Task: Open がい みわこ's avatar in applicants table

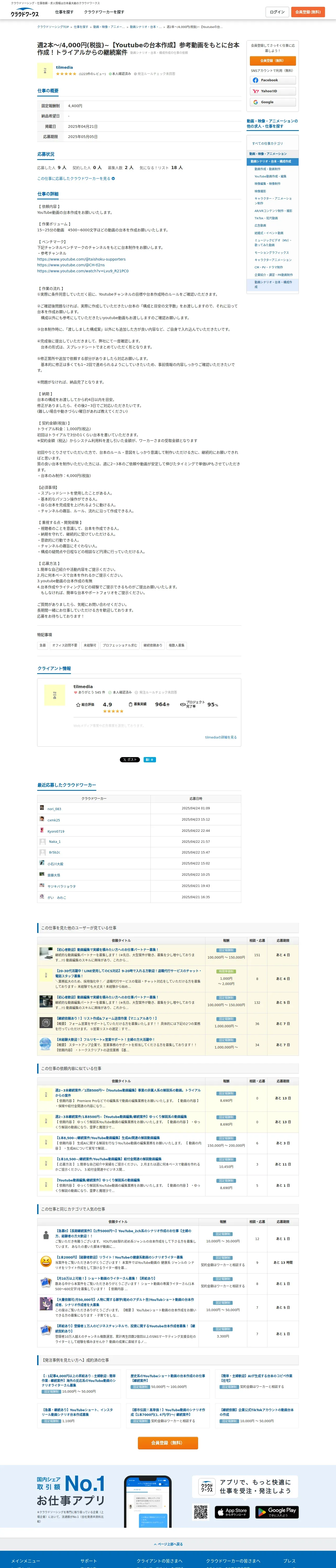Action: pos(42,897)
